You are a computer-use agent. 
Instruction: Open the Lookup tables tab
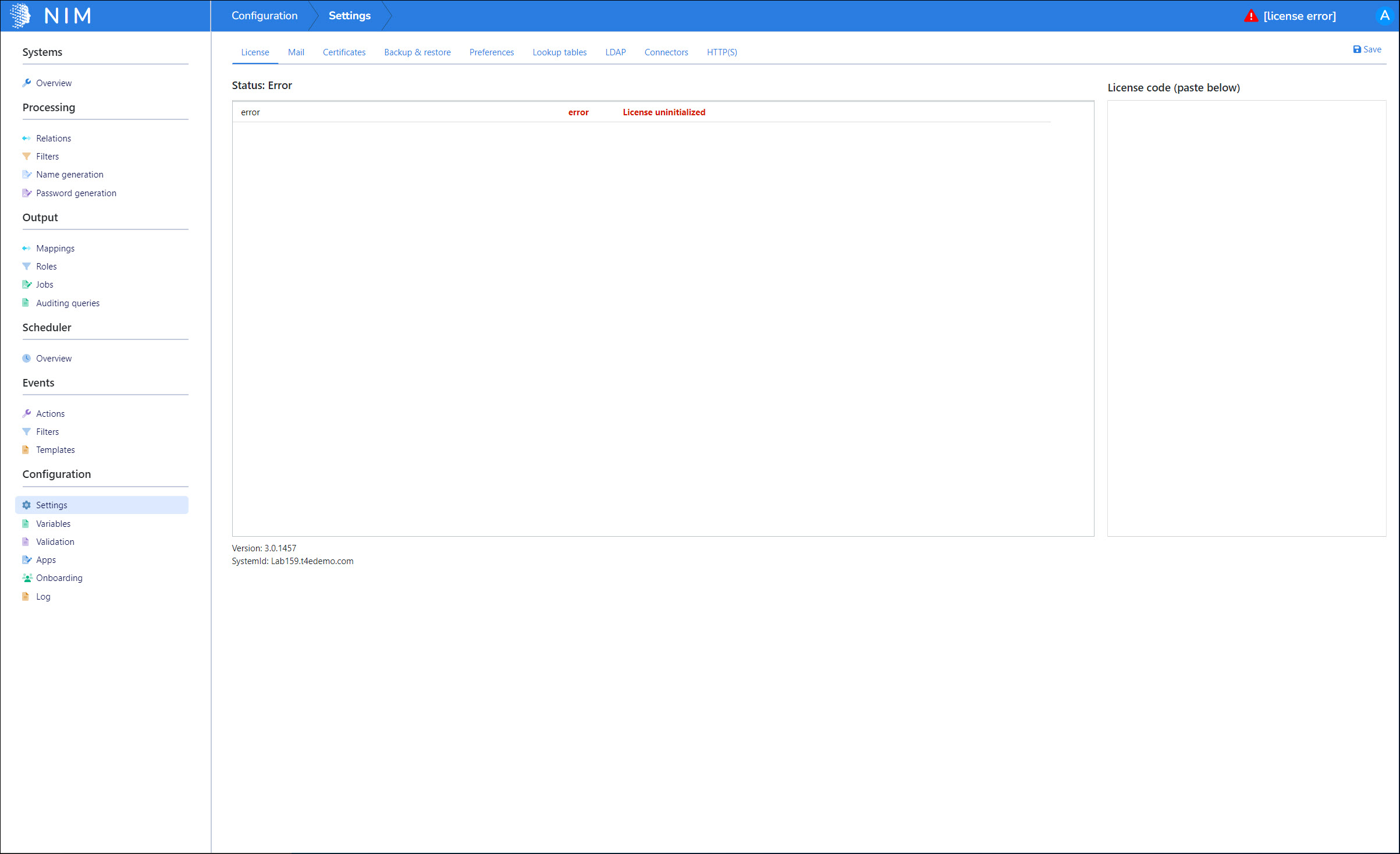pyautogui.click(x=559, y=52)
